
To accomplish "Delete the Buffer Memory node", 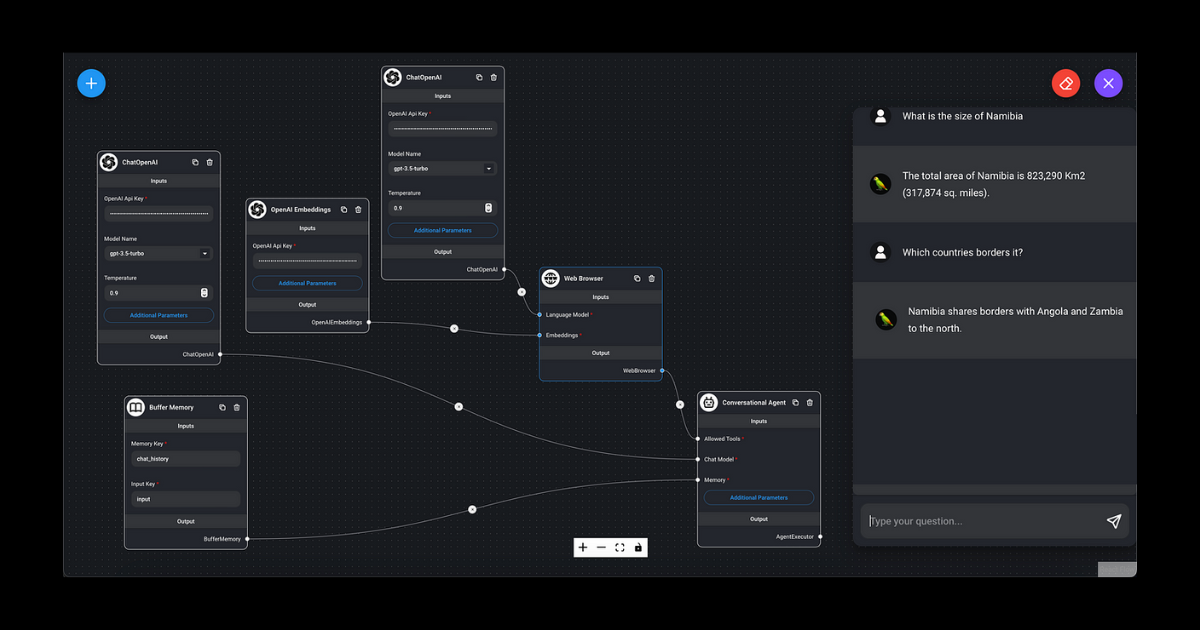I will click(x=237, y=407).
